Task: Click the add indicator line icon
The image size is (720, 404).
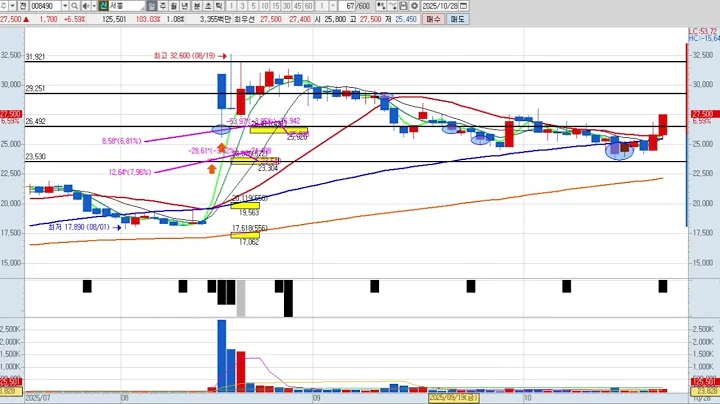Action: click(x=392, y=6)
